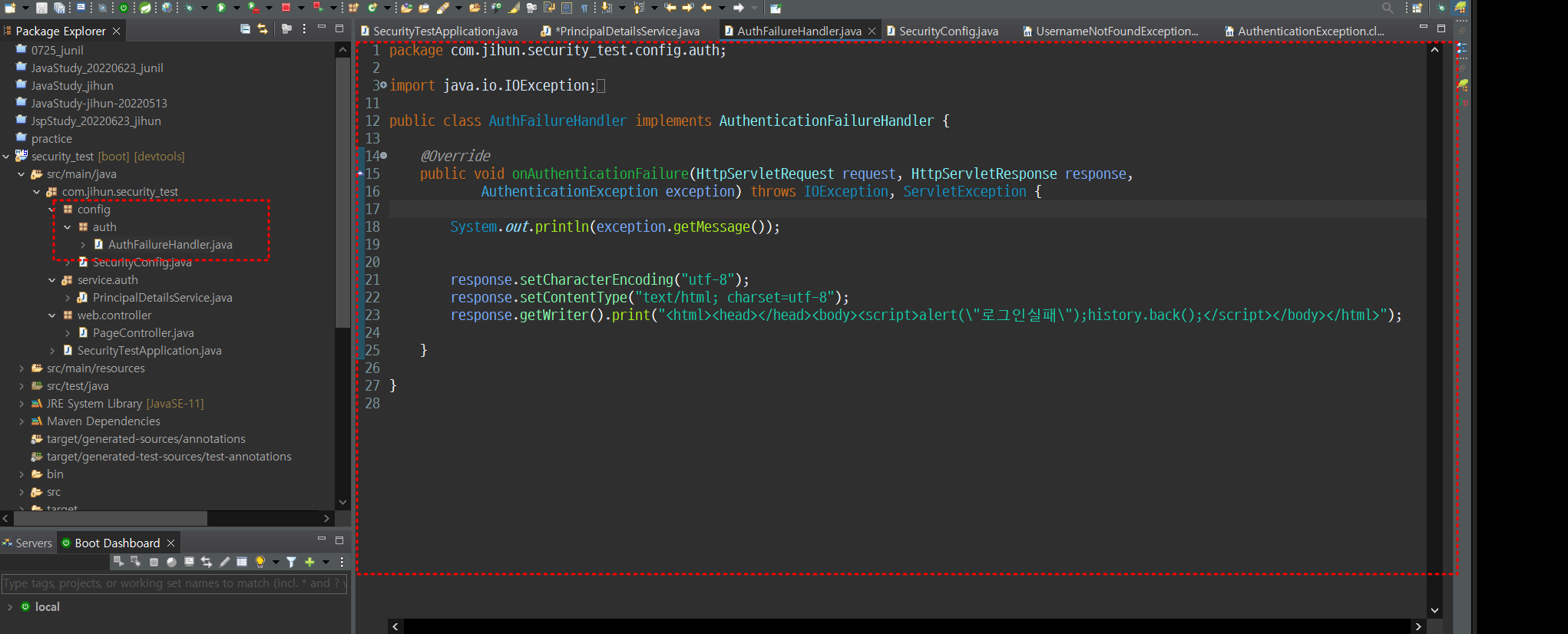Viewport: 1568px width, 634px height.
Task: Go to previous annotation arrow icon
Action: click(x=638, y=8)
